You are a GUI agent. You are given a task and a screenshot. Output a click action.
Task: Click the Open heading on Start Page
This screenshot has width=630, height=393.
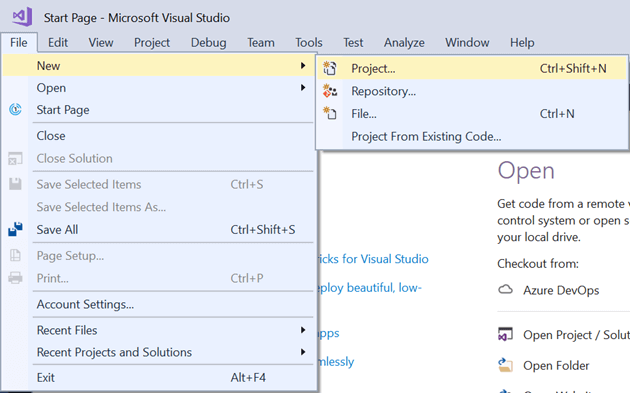pyautogui.click(x=526, y=171)
